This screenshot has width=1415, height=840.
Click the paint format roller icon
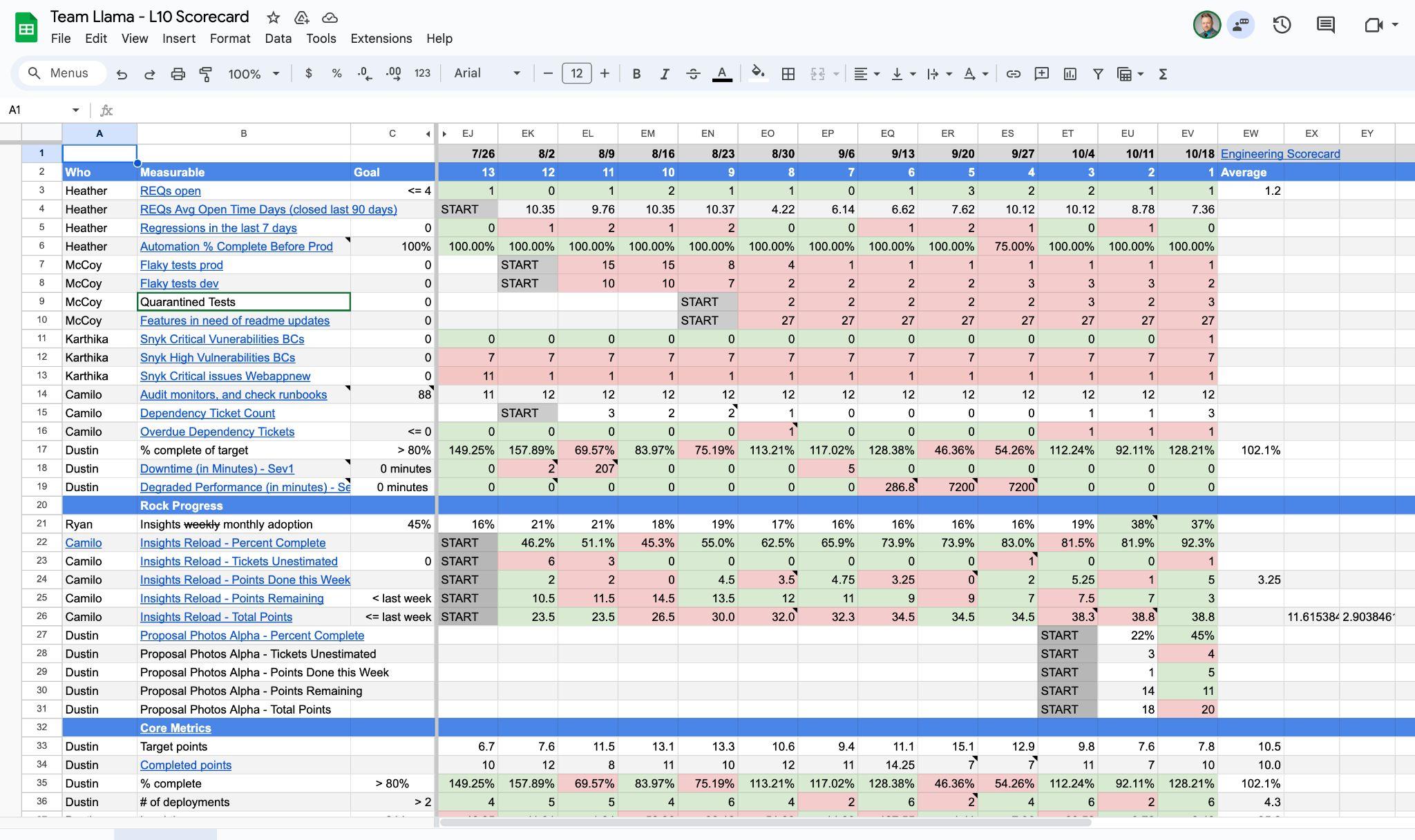pyautogui.click(x=205, y=74)
